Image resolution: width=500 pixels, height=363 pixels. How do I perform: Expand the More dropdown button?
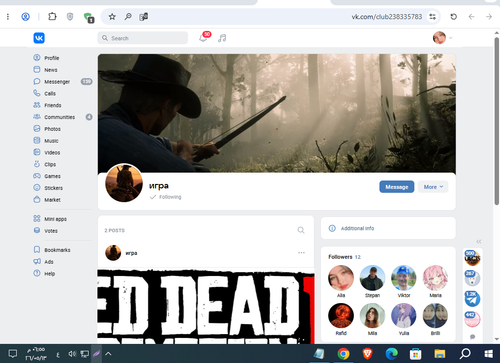click(x=433, y=187)
